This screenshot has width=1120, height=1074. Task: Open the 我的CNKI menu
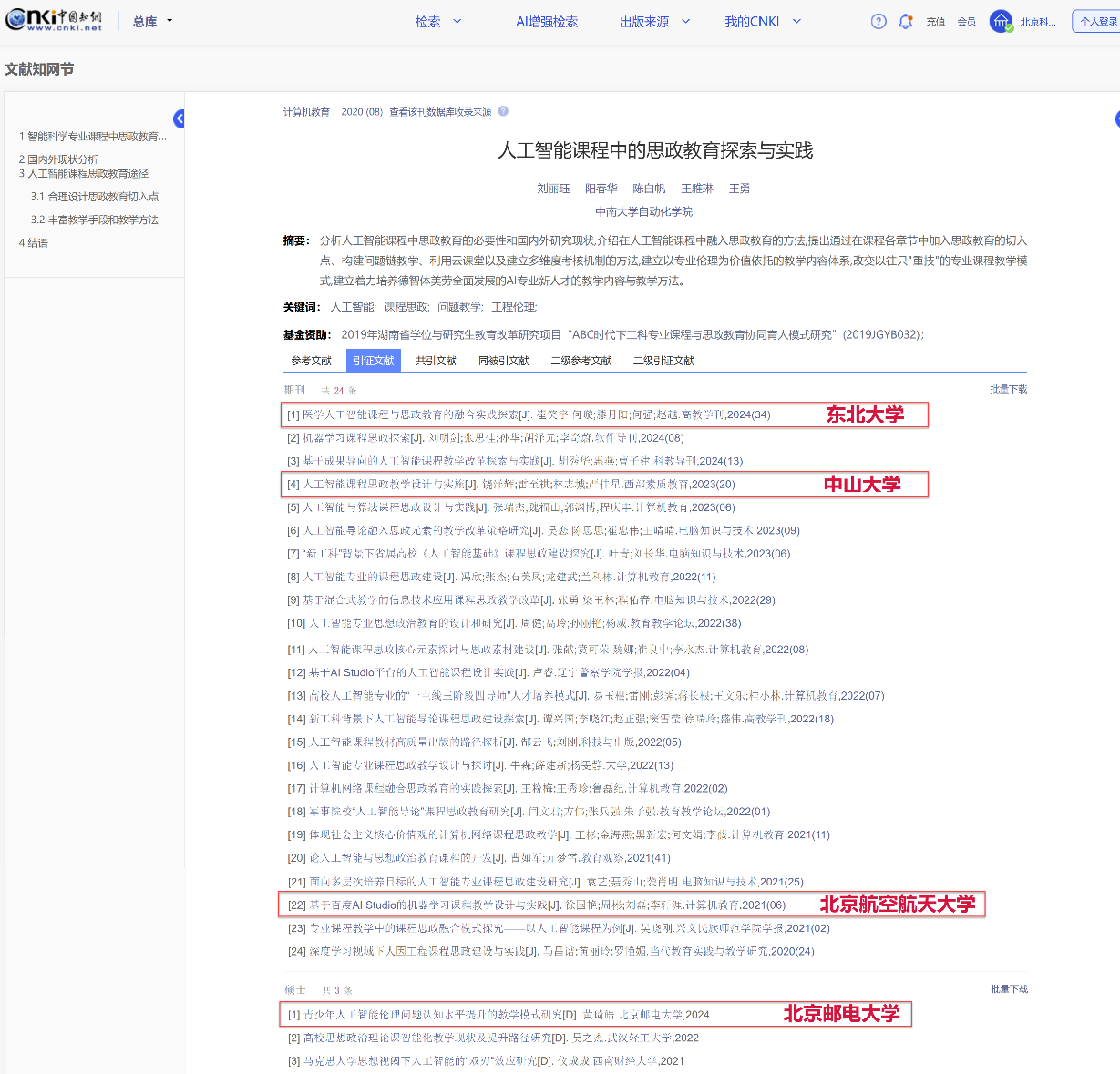[763, 22]
